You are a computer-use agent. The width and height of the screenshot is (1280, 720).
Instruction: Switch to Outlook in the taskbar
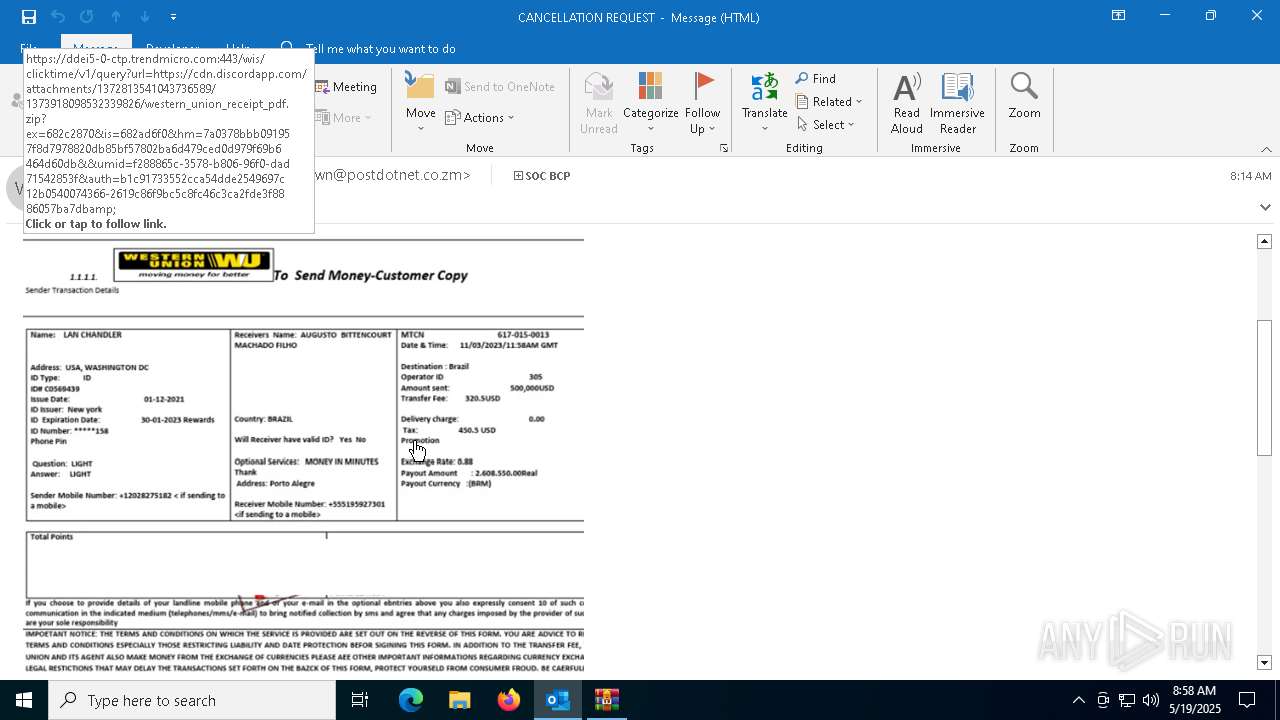point(557,700)
